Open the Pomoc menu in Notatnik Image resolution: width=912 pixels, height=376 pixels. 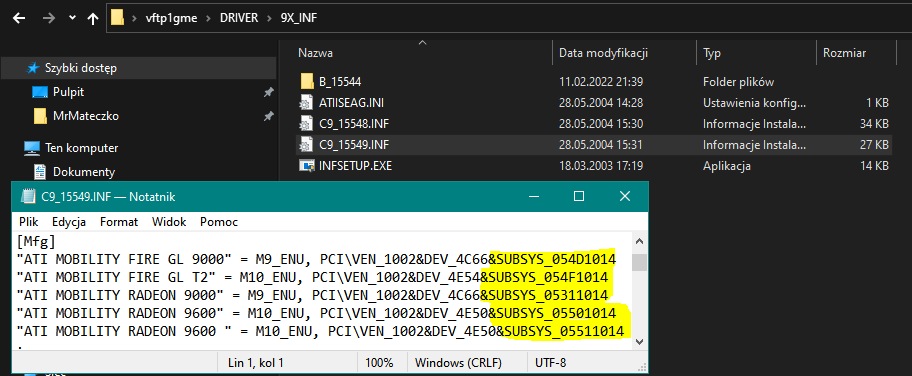(x=219, y=222)
